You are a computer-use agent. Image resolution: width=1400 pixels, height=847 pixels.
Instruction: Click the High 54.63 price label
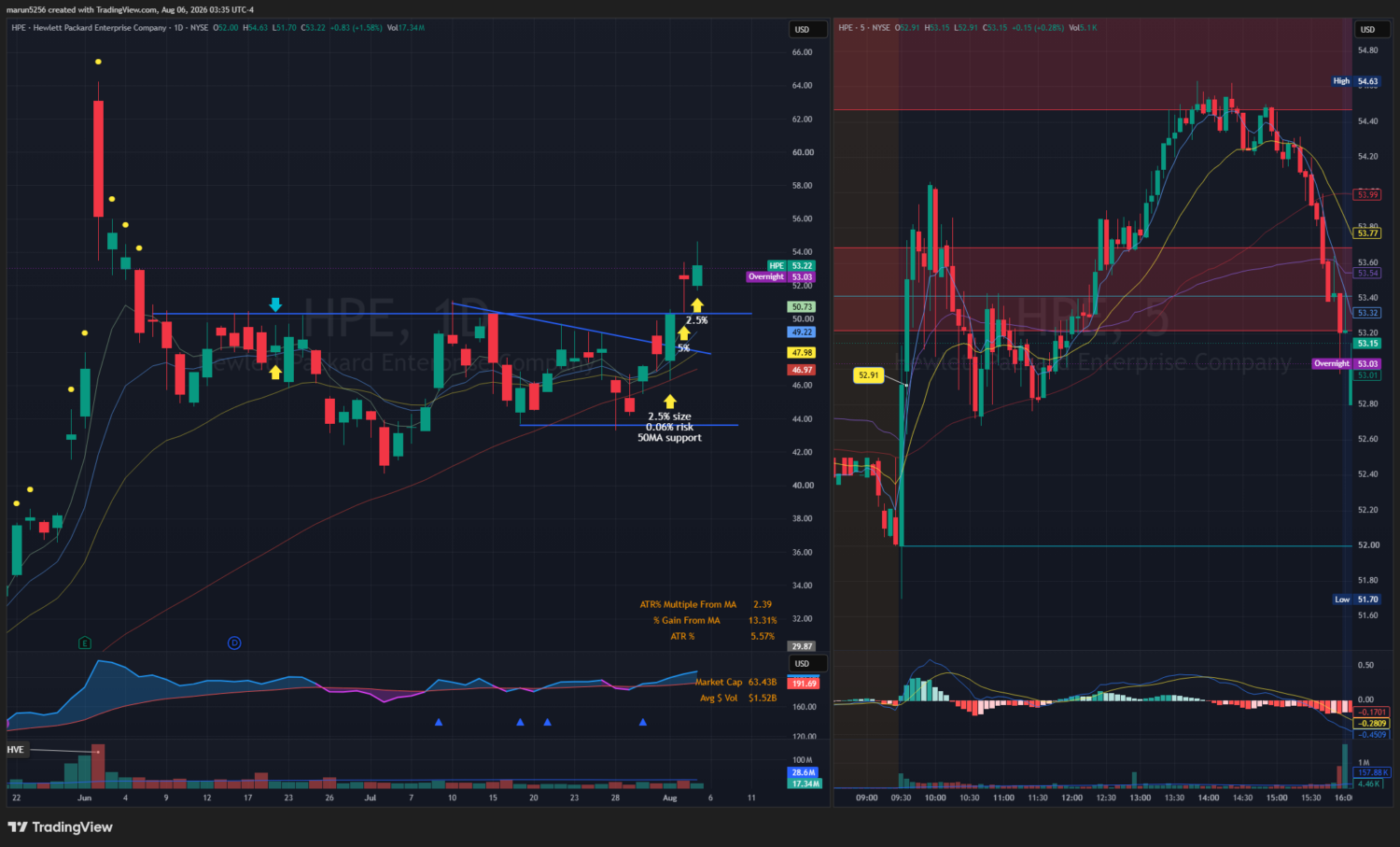pos(1356,81)
